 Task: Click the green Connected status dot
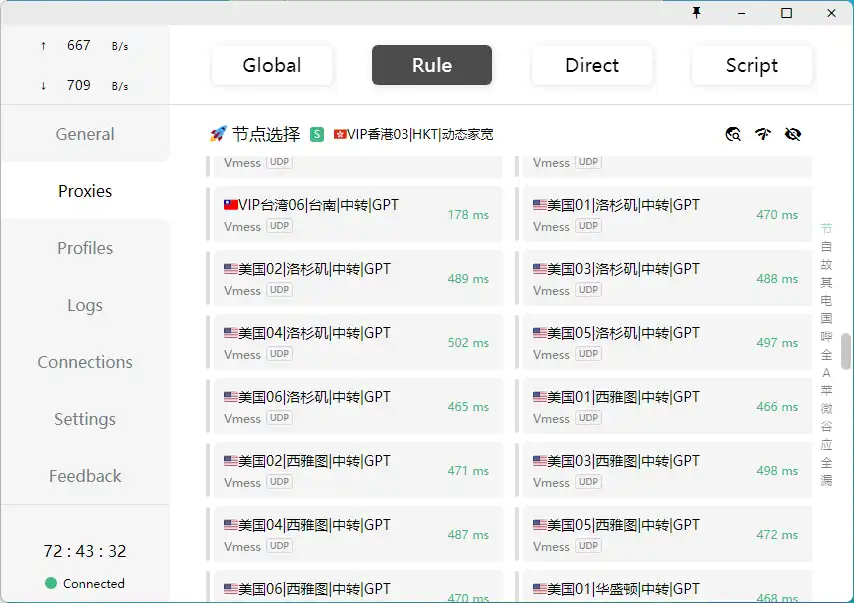[x=51, y=583]
